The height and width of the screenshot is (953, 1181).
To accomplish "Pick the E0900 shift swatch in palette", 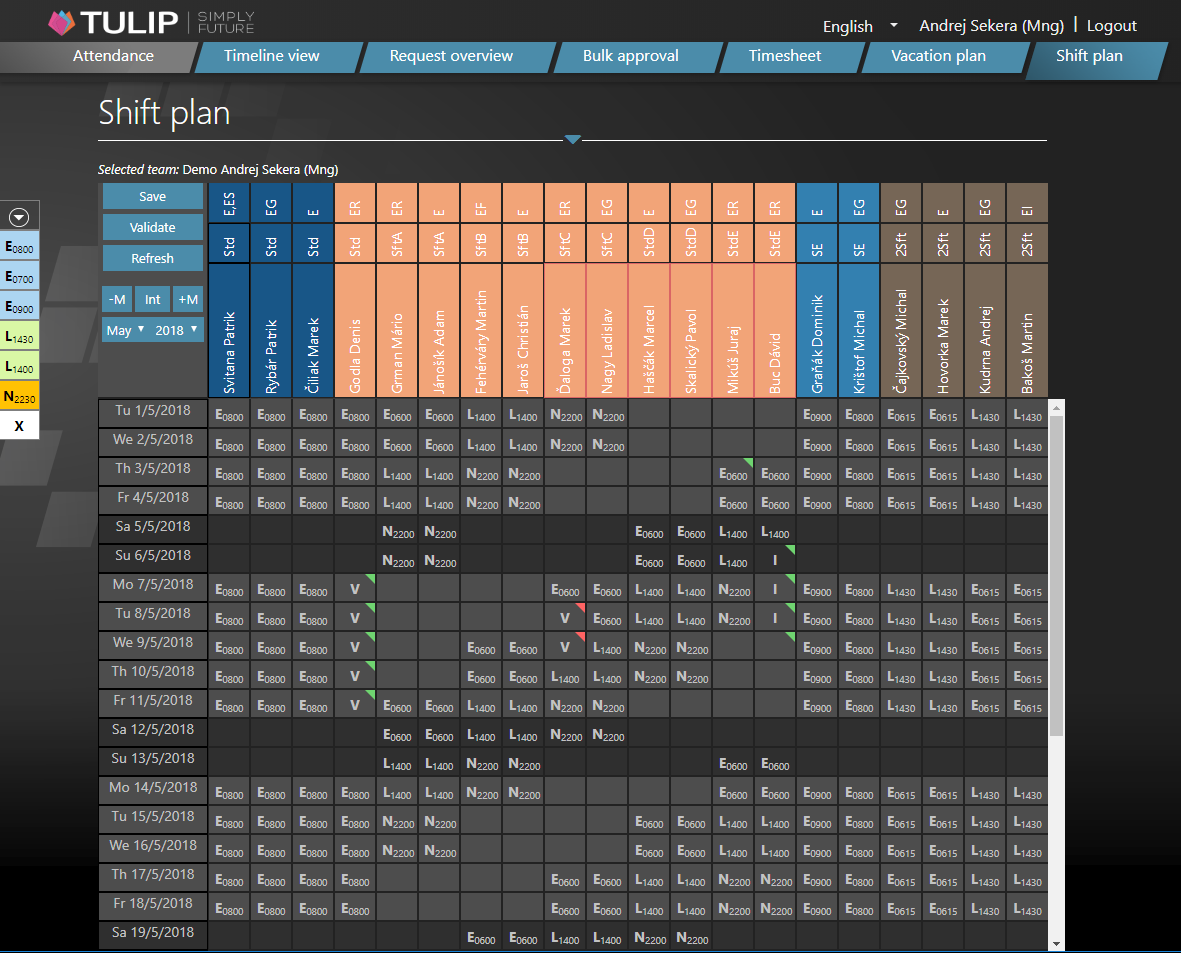I will [19, 307].
